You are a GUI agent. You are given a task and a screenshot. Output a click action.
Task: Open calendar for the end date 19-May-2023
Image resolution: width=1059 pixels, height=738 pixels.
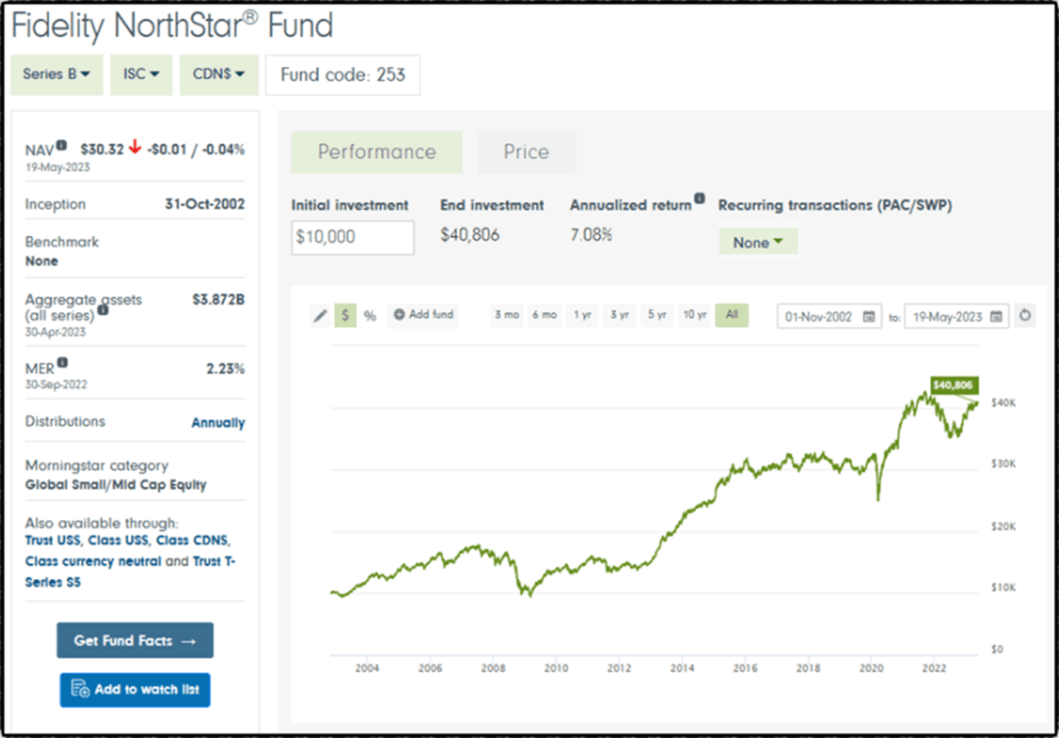click(996, 317)
